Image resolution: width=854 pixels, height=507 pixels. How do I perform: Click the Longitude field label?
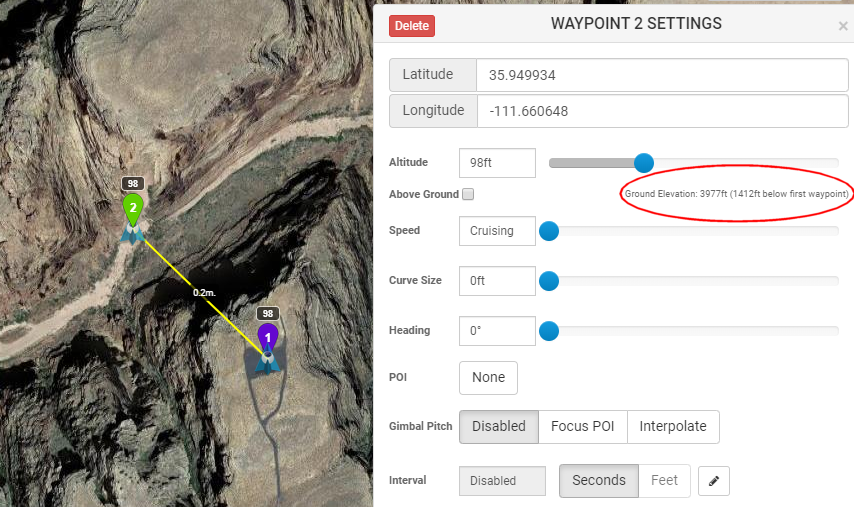coord(433,111)
